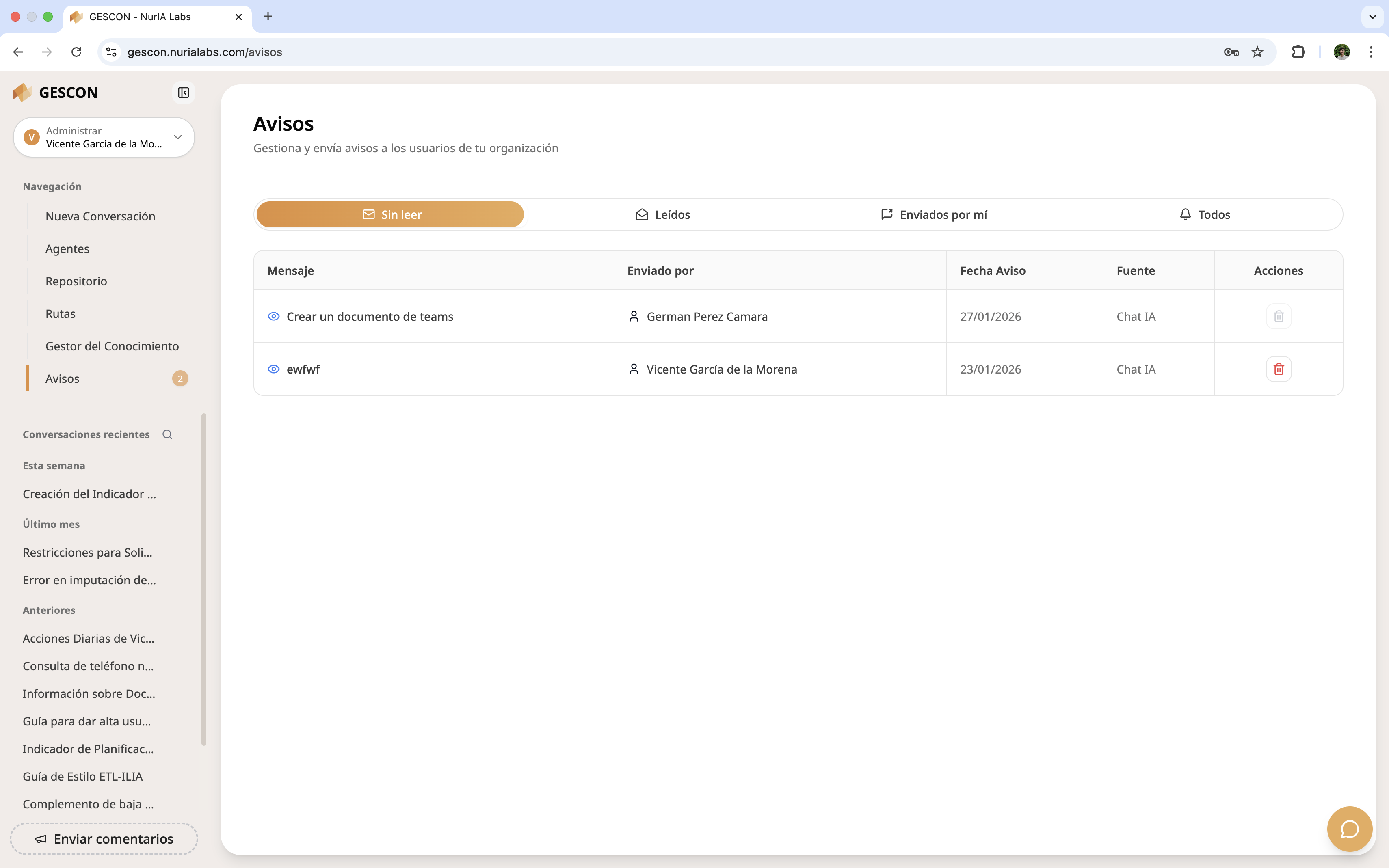Collapse the sidebar with the panel icon
This screenshot has width=1389, height=868.
(x=183, y=93)
